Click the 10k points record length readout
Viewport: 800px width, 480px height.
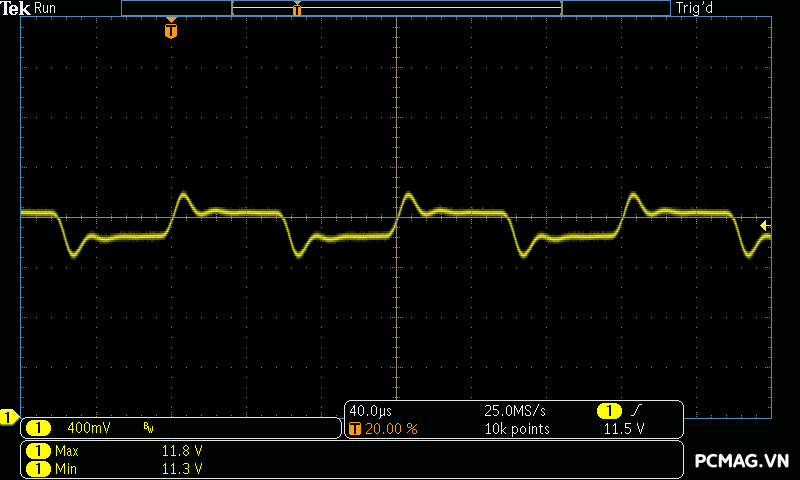click(517, 428)
